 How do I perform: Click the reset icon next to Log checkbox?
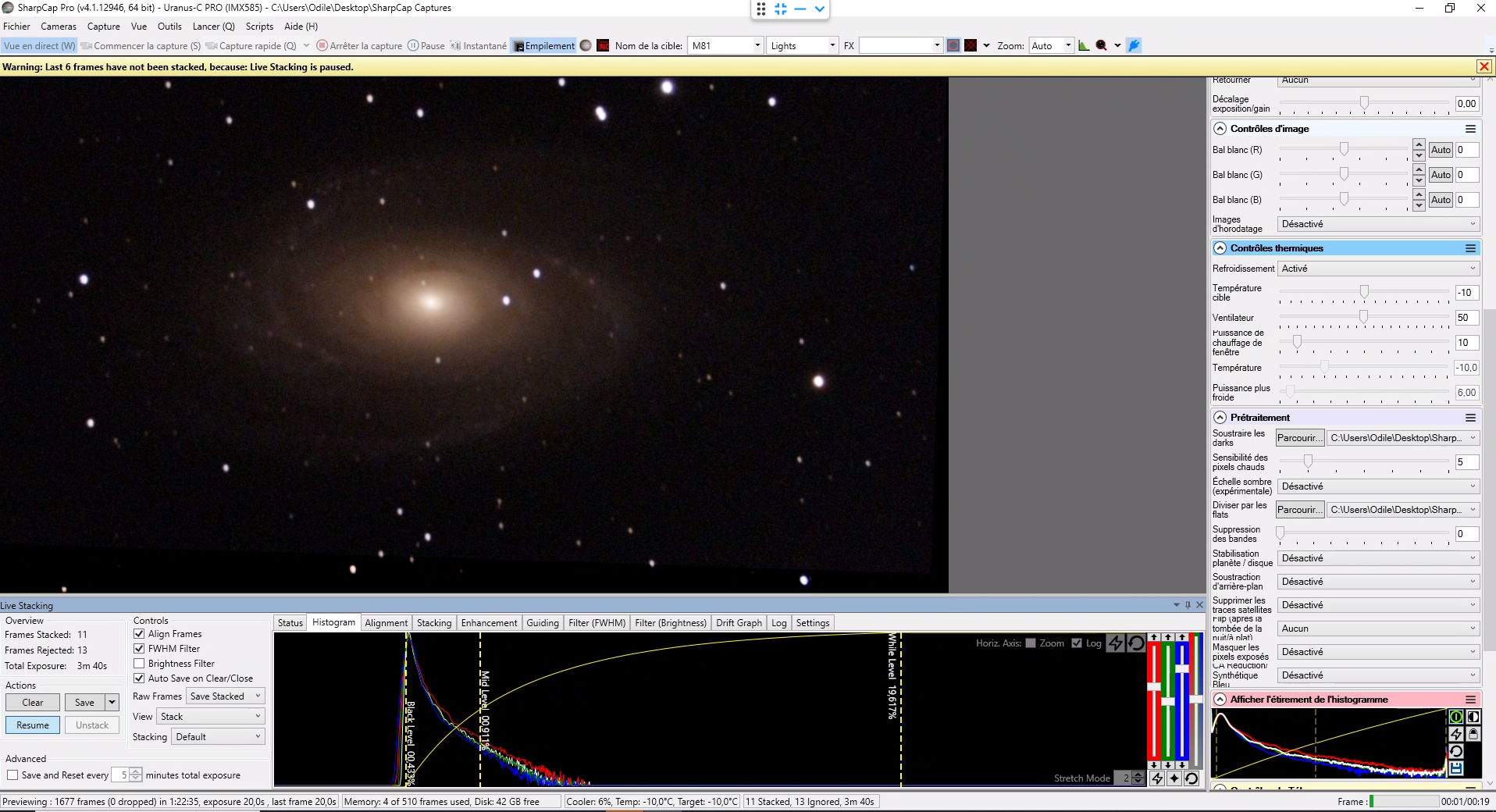pos(1137,643)
